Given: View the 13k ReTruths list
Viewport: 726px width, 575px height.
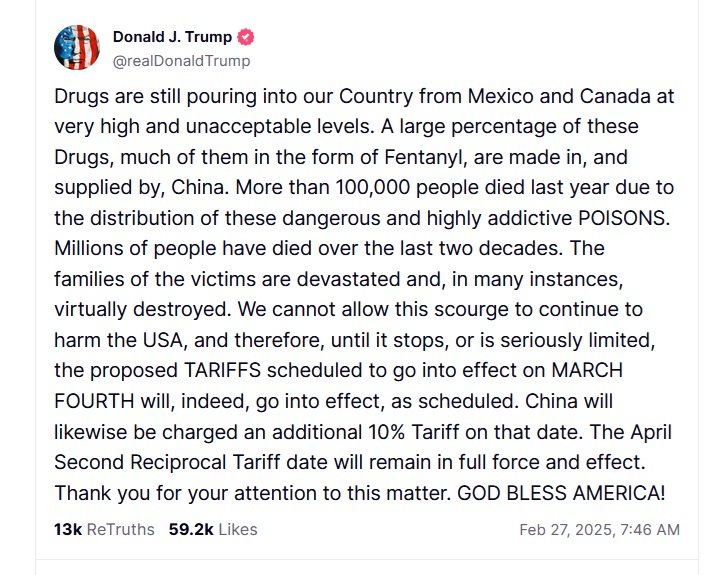Looking at the screenshot, I should point(104,529).
